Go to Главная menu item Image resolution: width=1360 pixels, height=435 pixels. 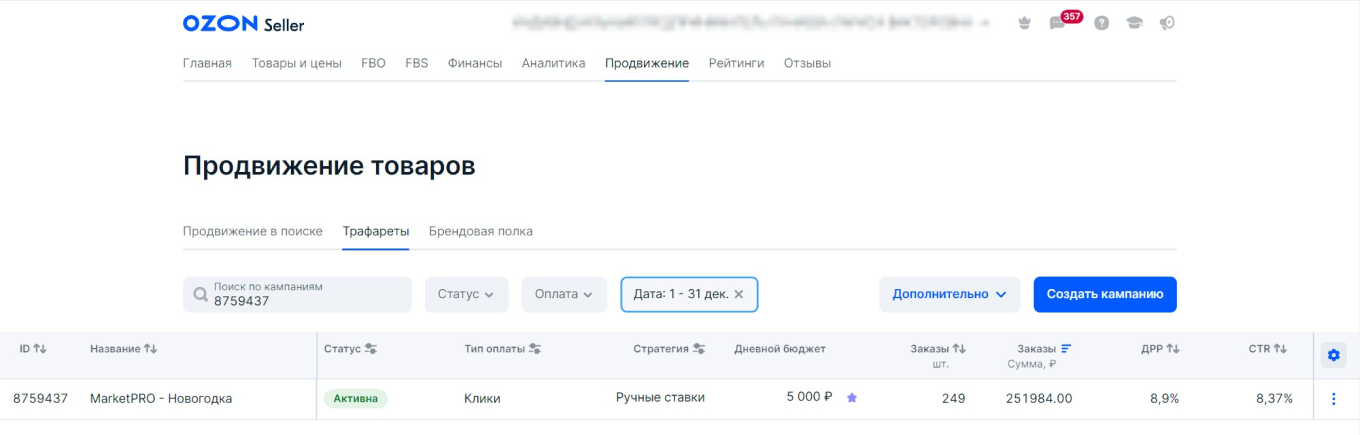pos(207,63)
